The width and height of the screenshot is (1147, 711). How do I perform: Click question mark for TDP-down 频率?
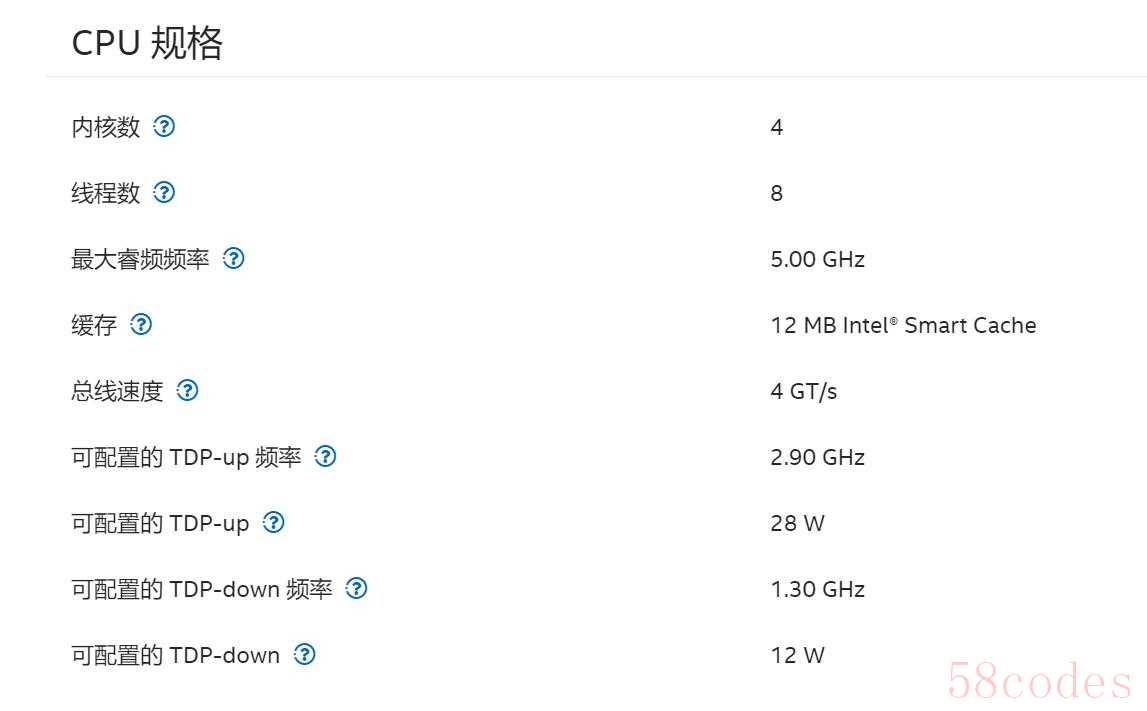point(356,588)
